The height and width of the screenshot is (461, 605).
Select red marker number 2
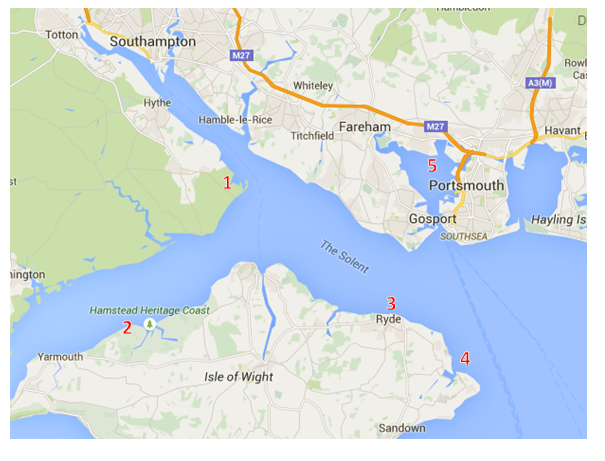[127, 328]
